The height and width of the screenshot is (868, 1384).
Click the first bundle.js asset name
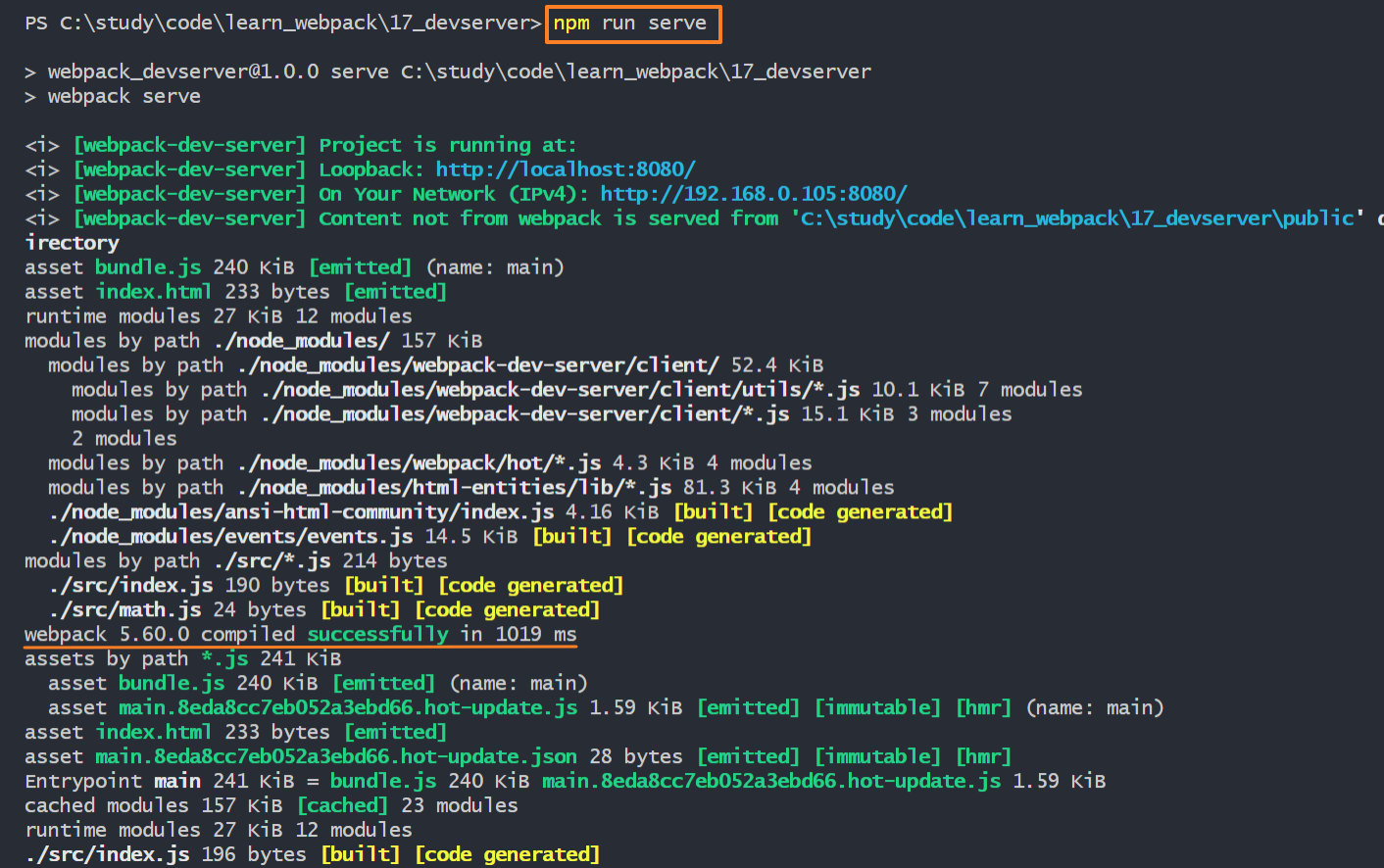[148, 267]
